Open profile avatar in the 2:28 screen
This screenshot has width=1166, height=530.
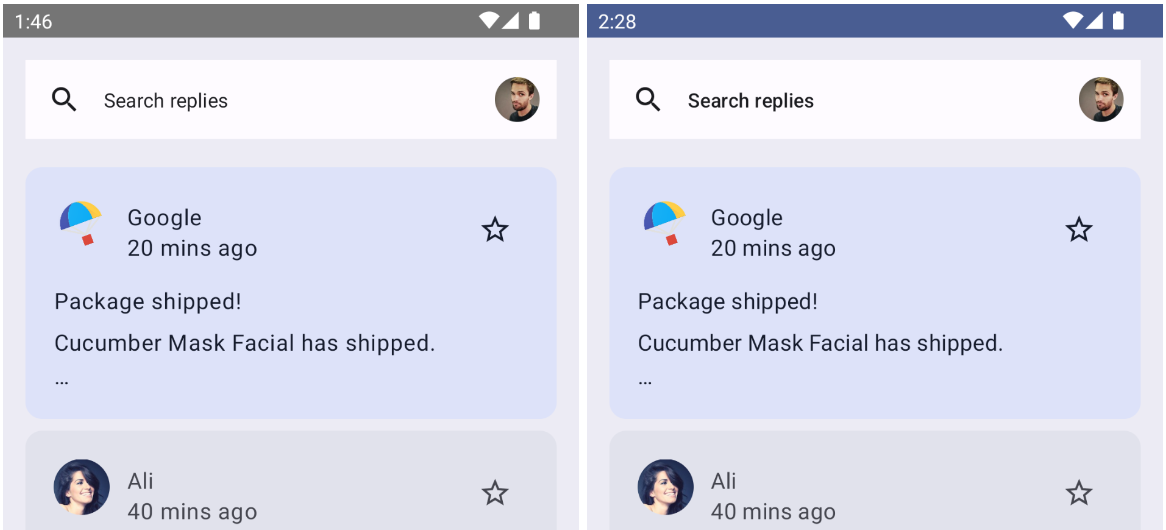(x=1101, y=100)
